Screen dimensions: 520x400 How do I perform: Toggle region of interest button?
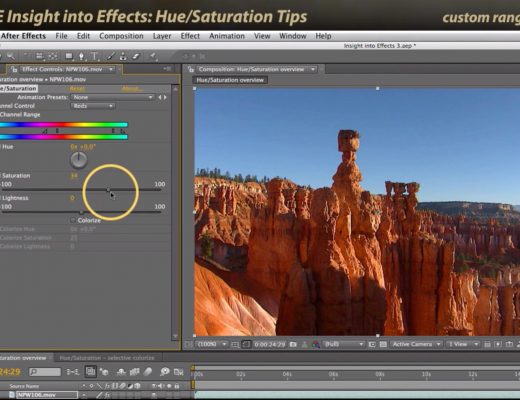[372, 344]
